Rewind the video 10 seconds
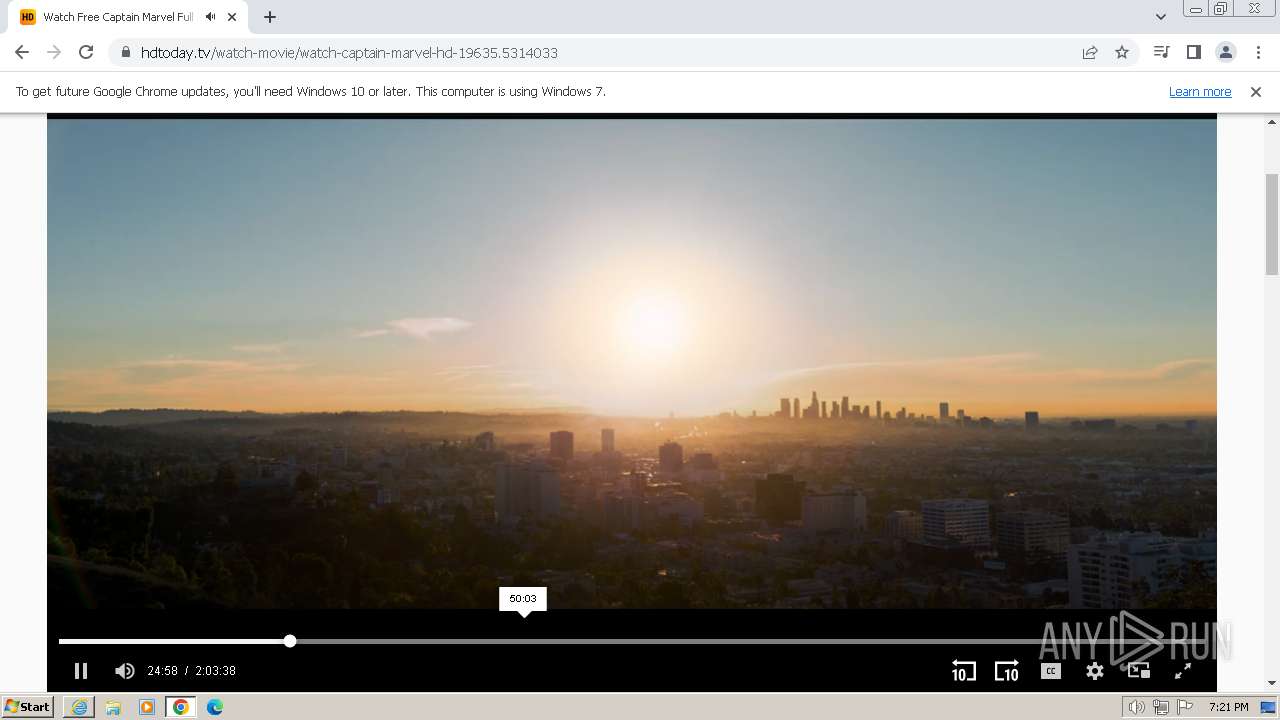Viewport: 1280px width, 720px height. tap(963, 671)
